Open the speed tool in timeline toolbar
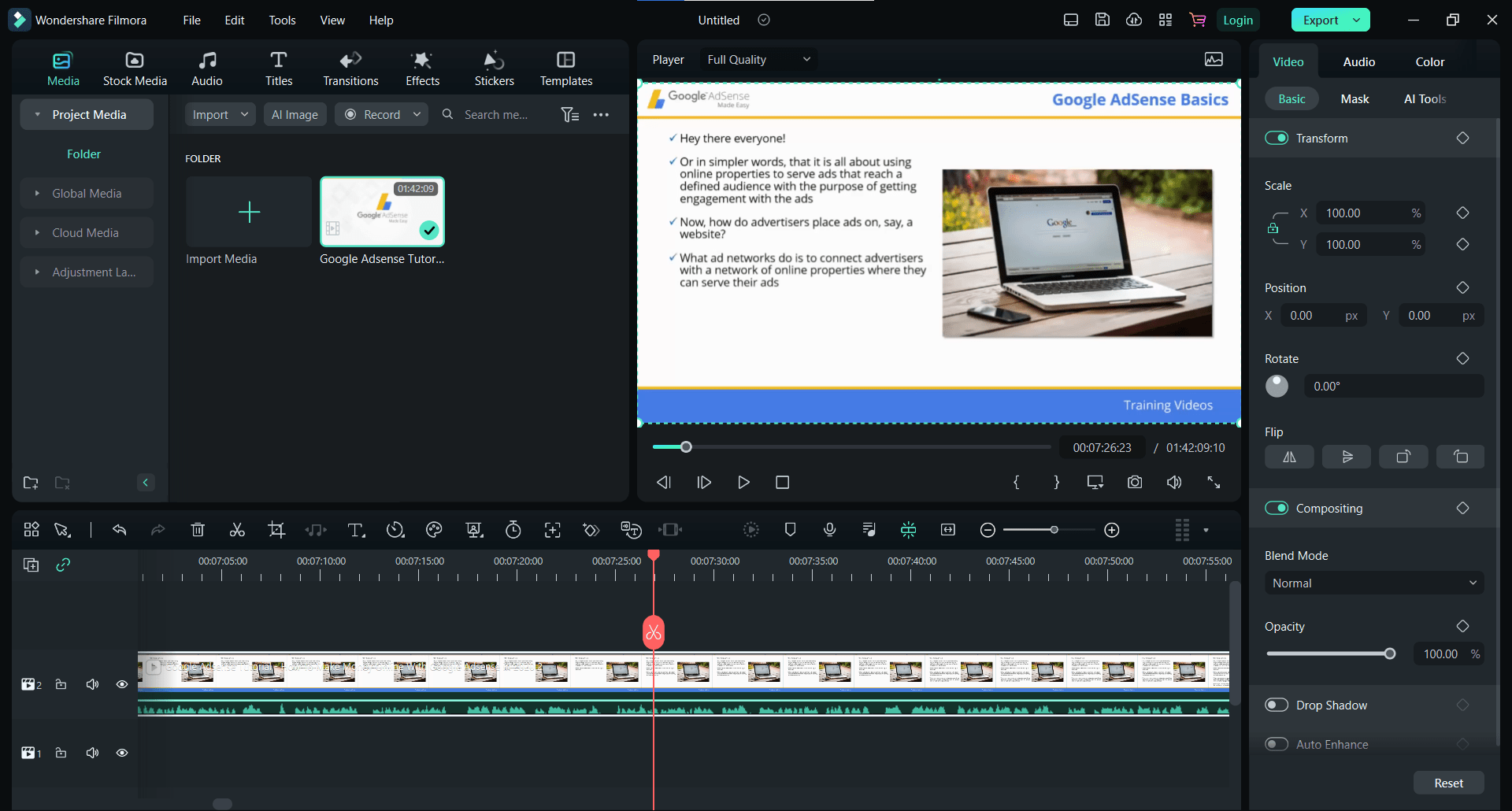 click(x=395, y=530)
